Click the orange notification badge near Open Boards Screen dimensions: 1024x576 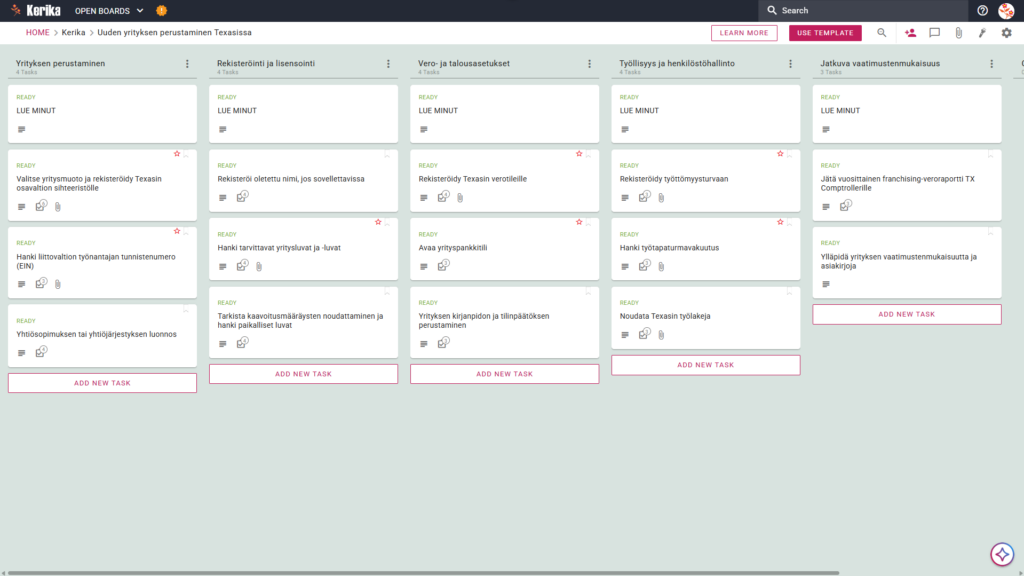tap(161, 10)
